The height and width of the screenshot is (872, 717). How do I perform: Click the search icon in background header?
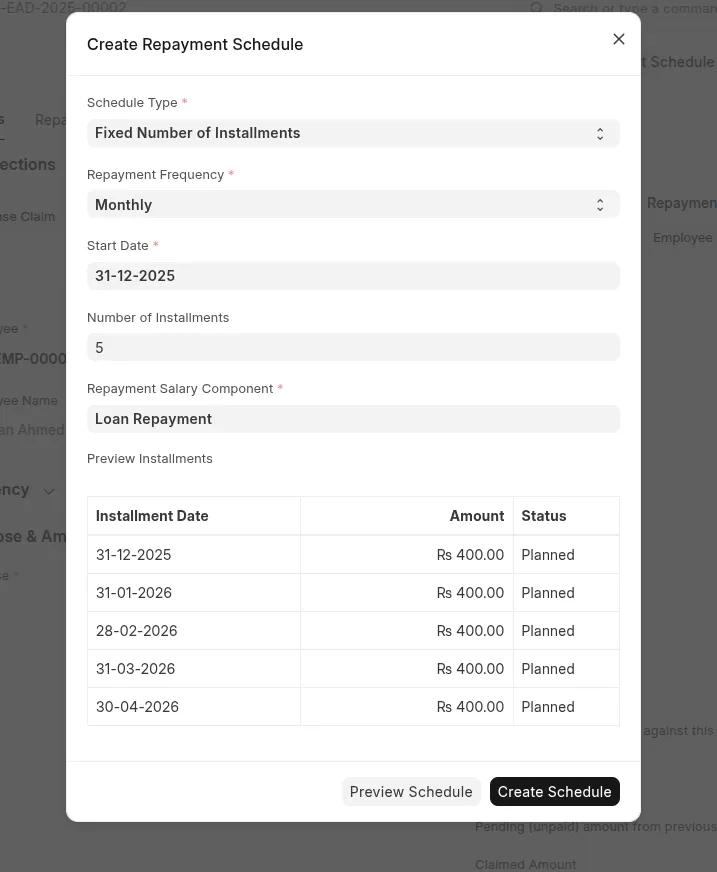click(x=537, y=8)
